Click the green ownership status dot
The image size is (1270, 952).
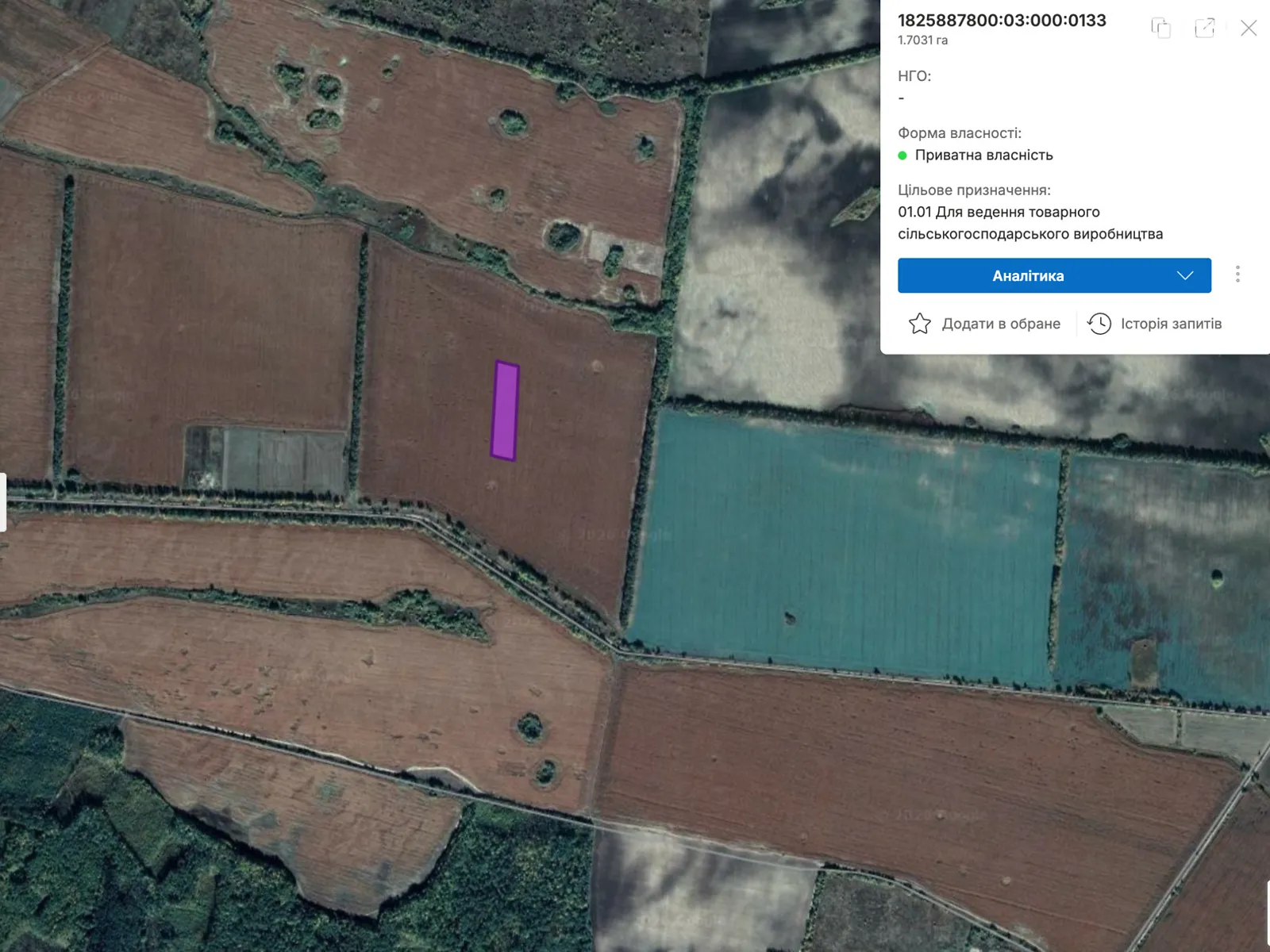(x=902, y=155)
